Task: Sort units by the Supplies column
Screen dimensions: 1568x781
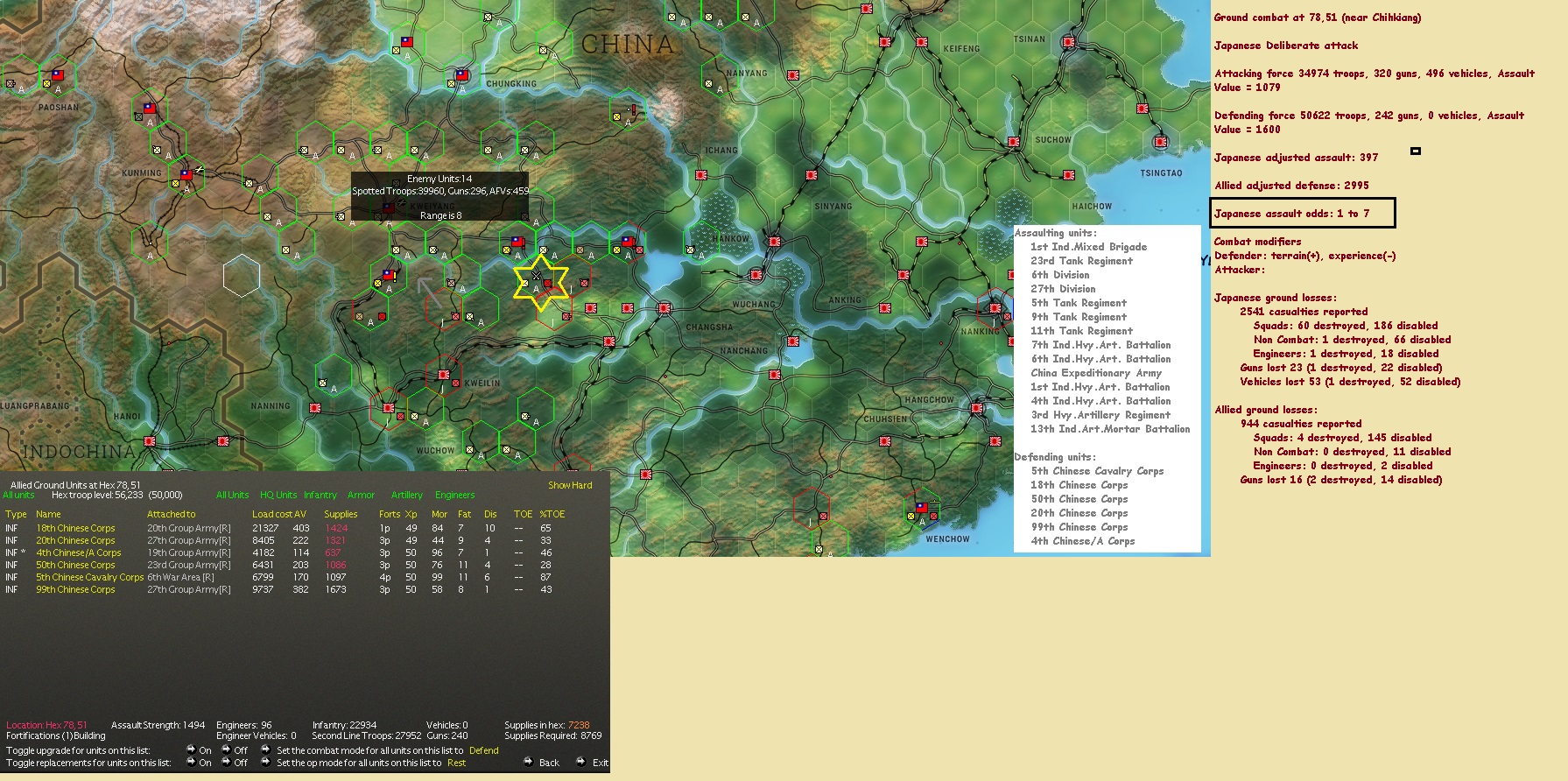Action: tap(341, 514)
